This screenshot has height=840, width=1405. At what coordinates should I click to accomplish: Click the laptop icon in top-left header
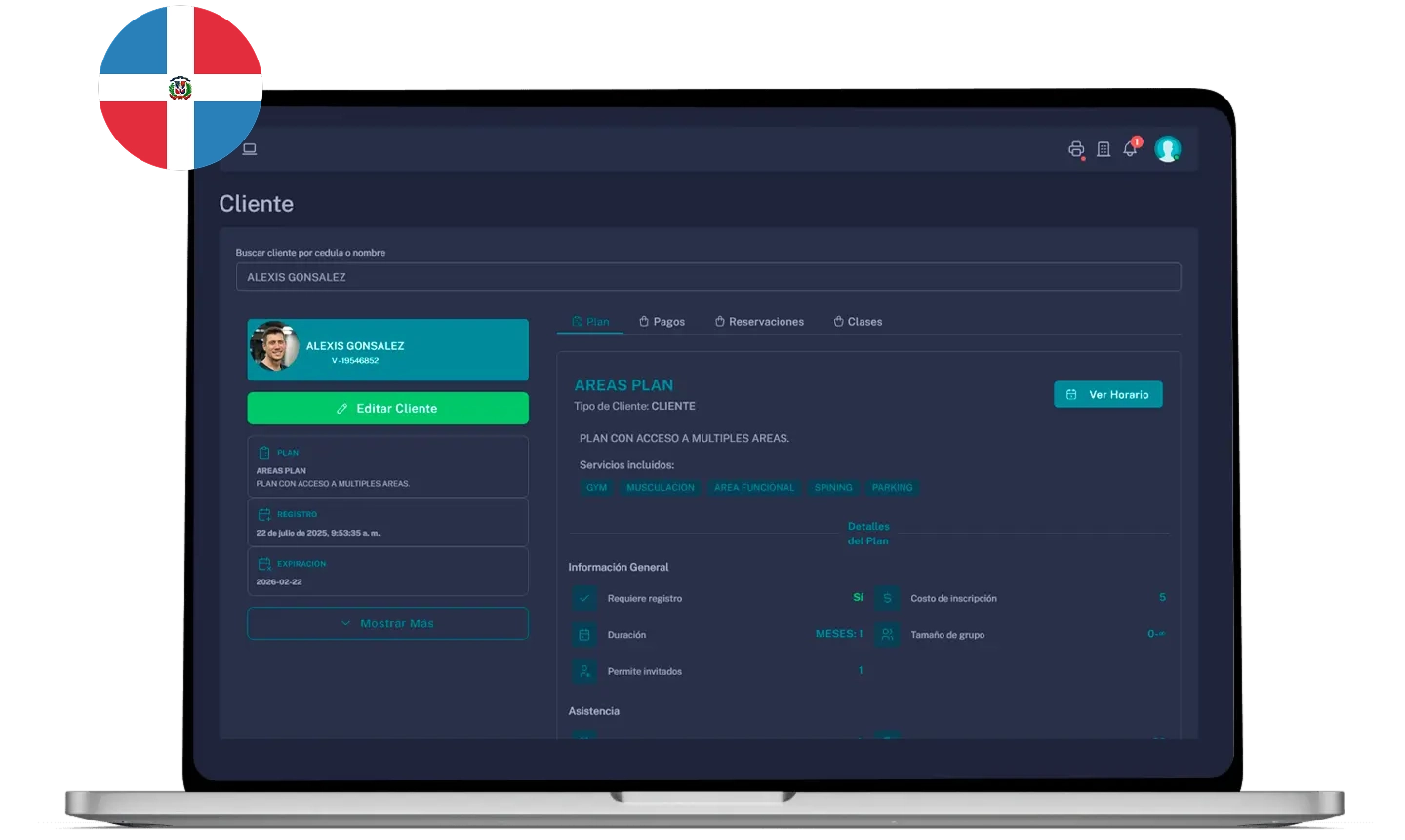pos(250,149)
